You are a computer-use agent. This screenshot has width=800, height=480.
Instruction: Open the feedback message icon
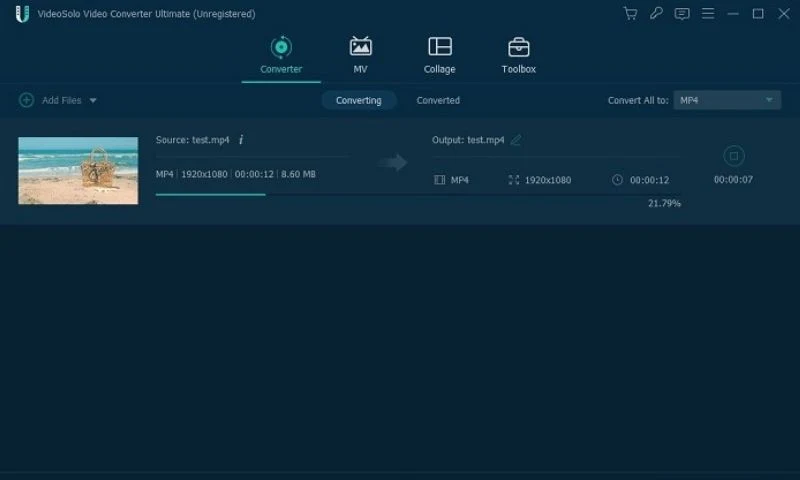pyautogui.click(x=682, y=14)
